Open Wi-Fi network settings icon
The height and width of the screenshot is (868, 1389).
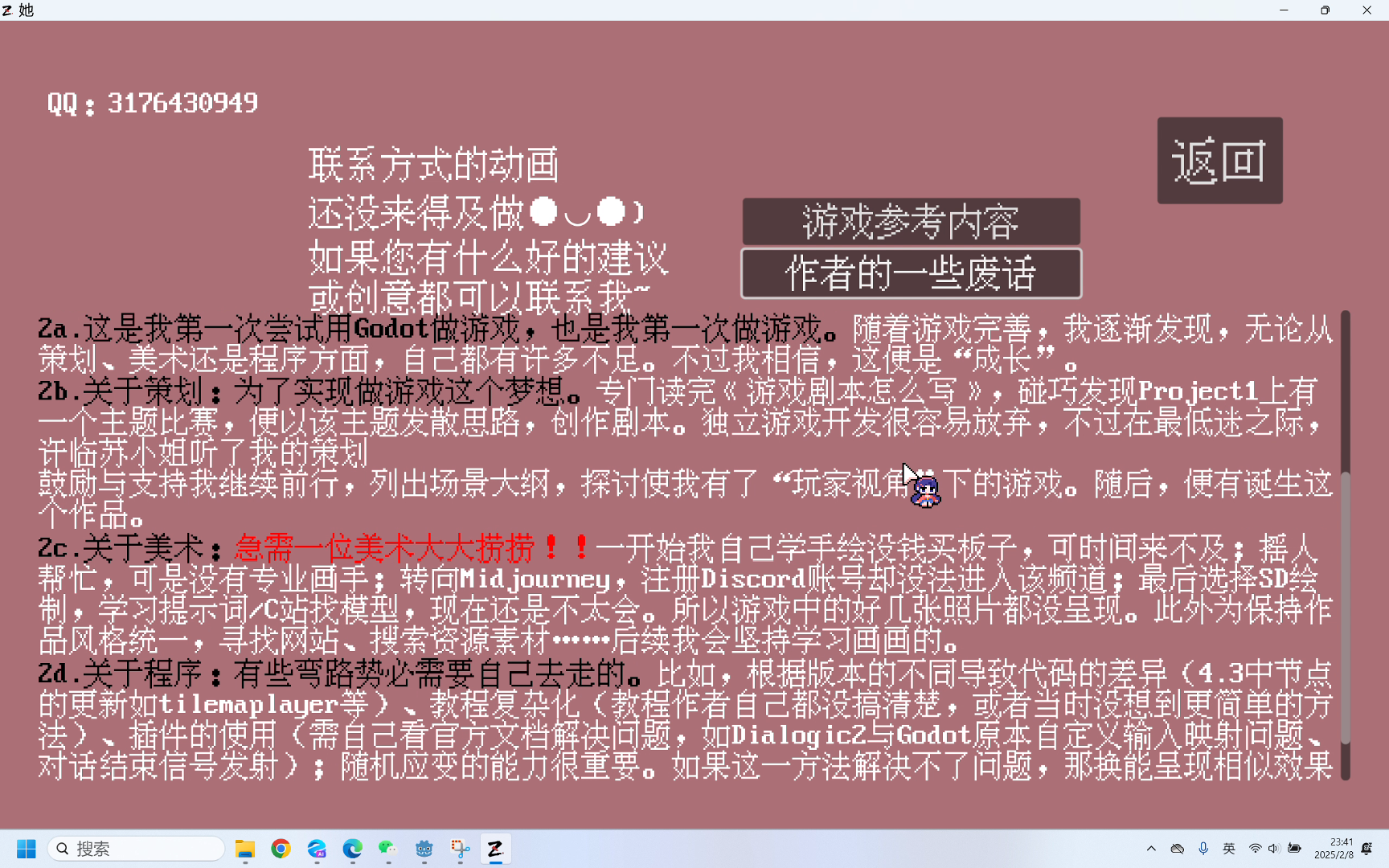point(1255,849)
